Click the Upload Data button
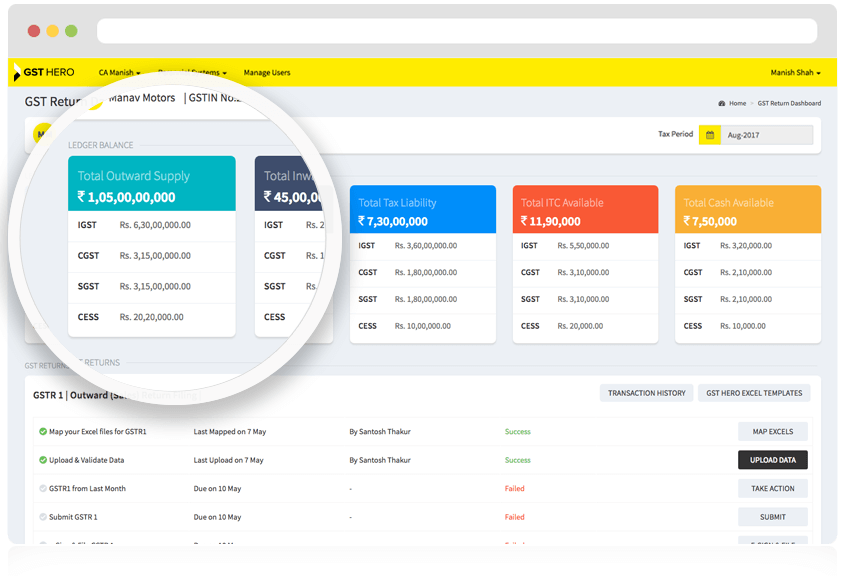Viewport: 846px width, 576px height. tap(773, 460)
